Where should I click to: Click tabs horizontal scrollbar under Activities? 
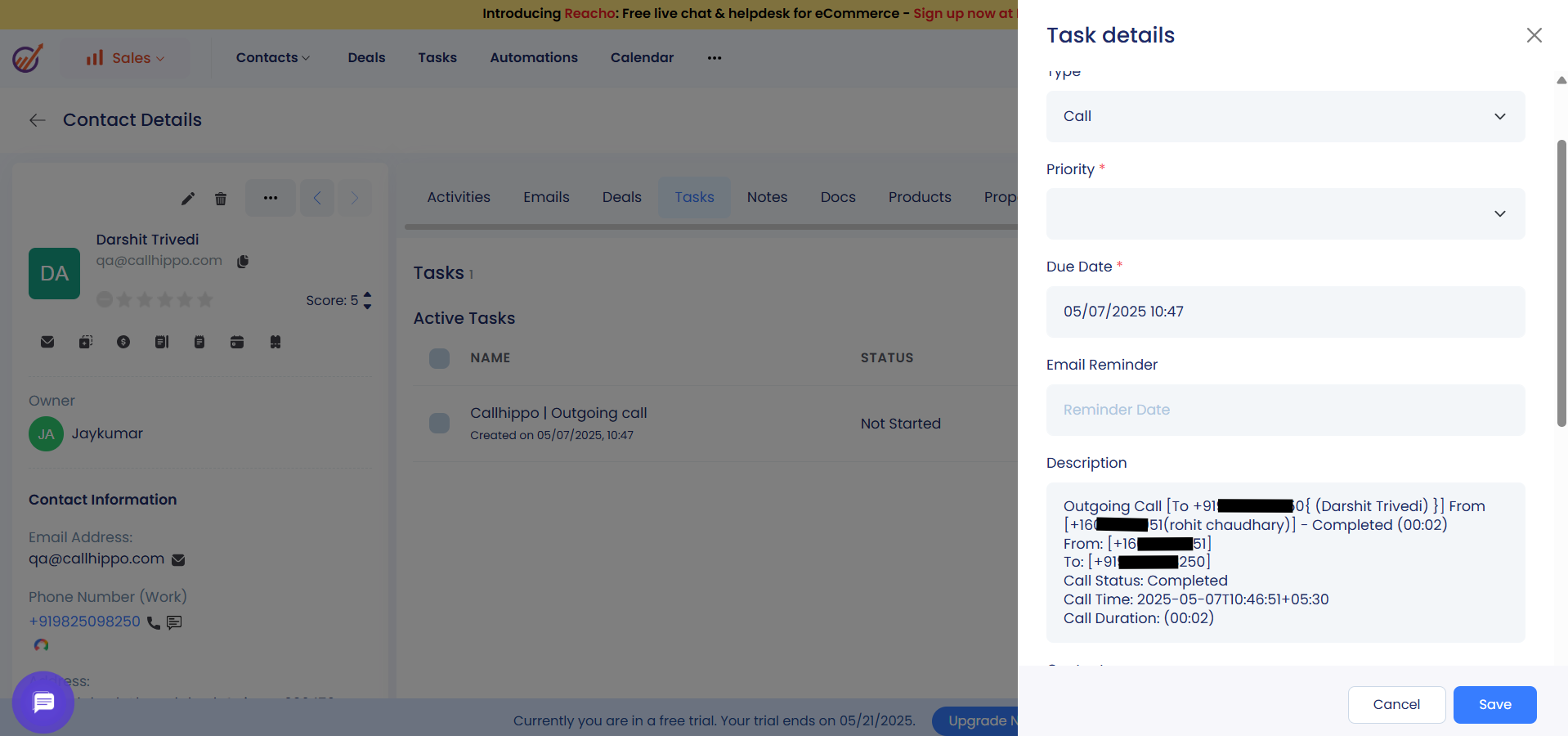coord(711,227)
